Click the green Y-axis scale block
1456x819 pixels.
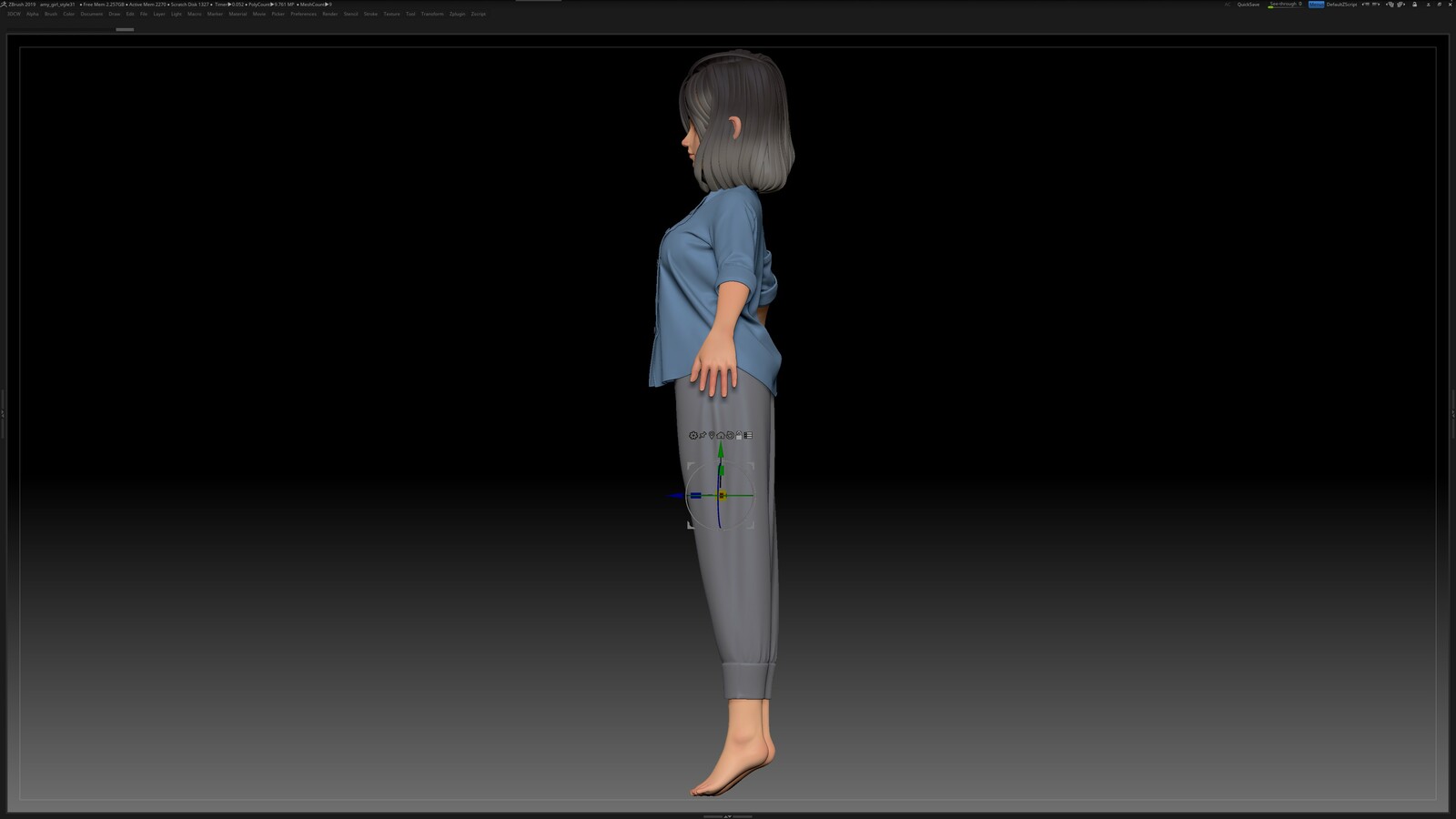(x=722, y=470)
